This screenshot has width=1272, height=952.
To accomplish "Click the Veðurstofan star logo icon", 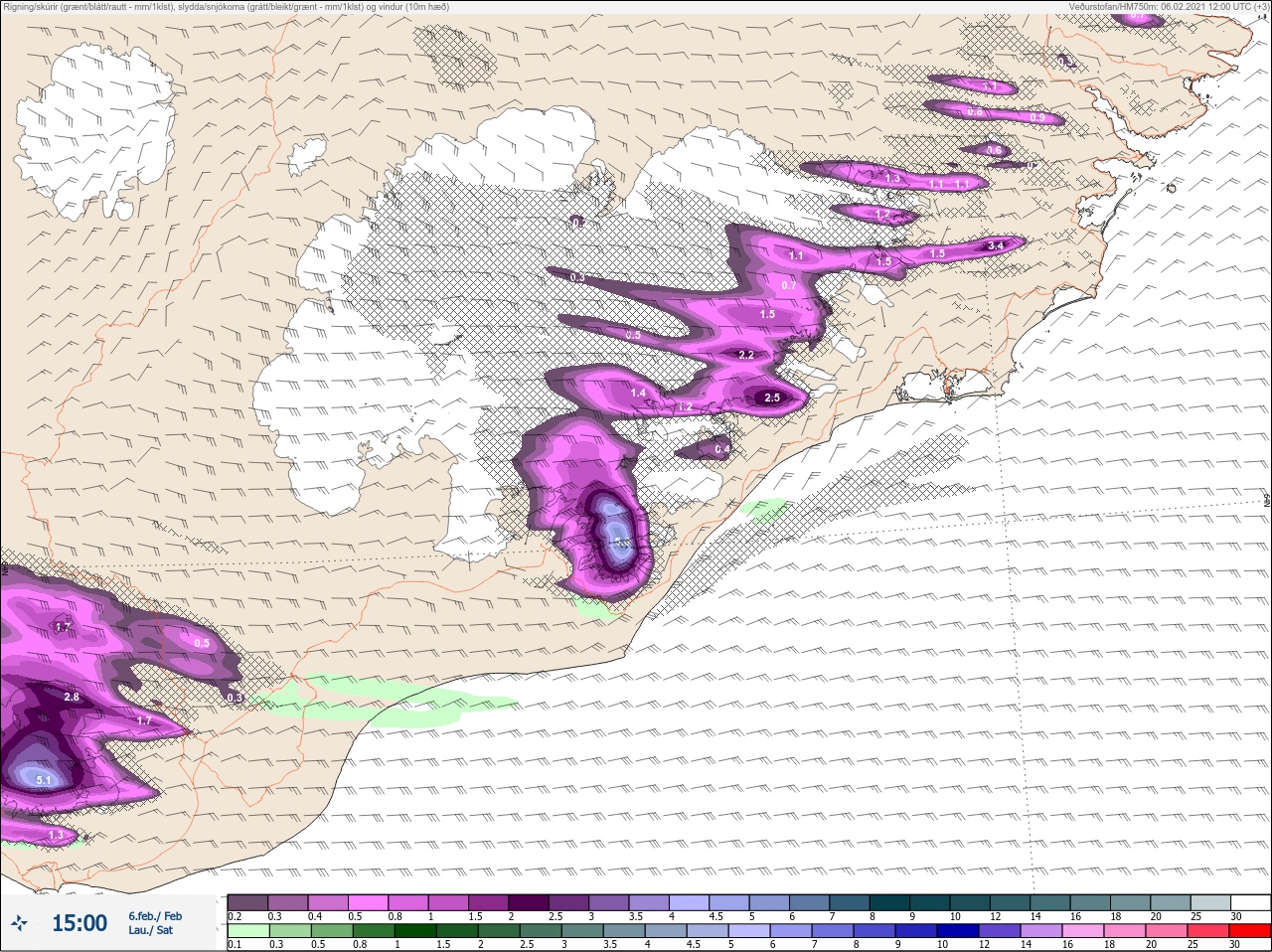I will pyautogui.click(x=19, y=924).
